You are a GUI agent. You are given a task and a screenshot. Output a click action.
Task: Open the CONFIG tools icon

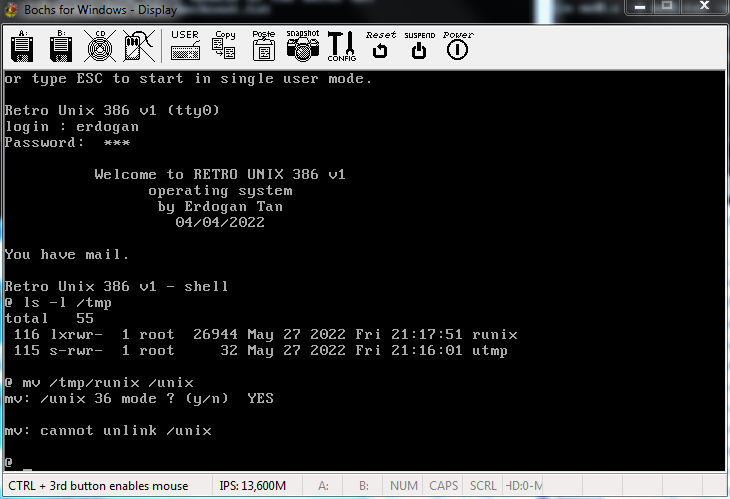click(341, 46)
